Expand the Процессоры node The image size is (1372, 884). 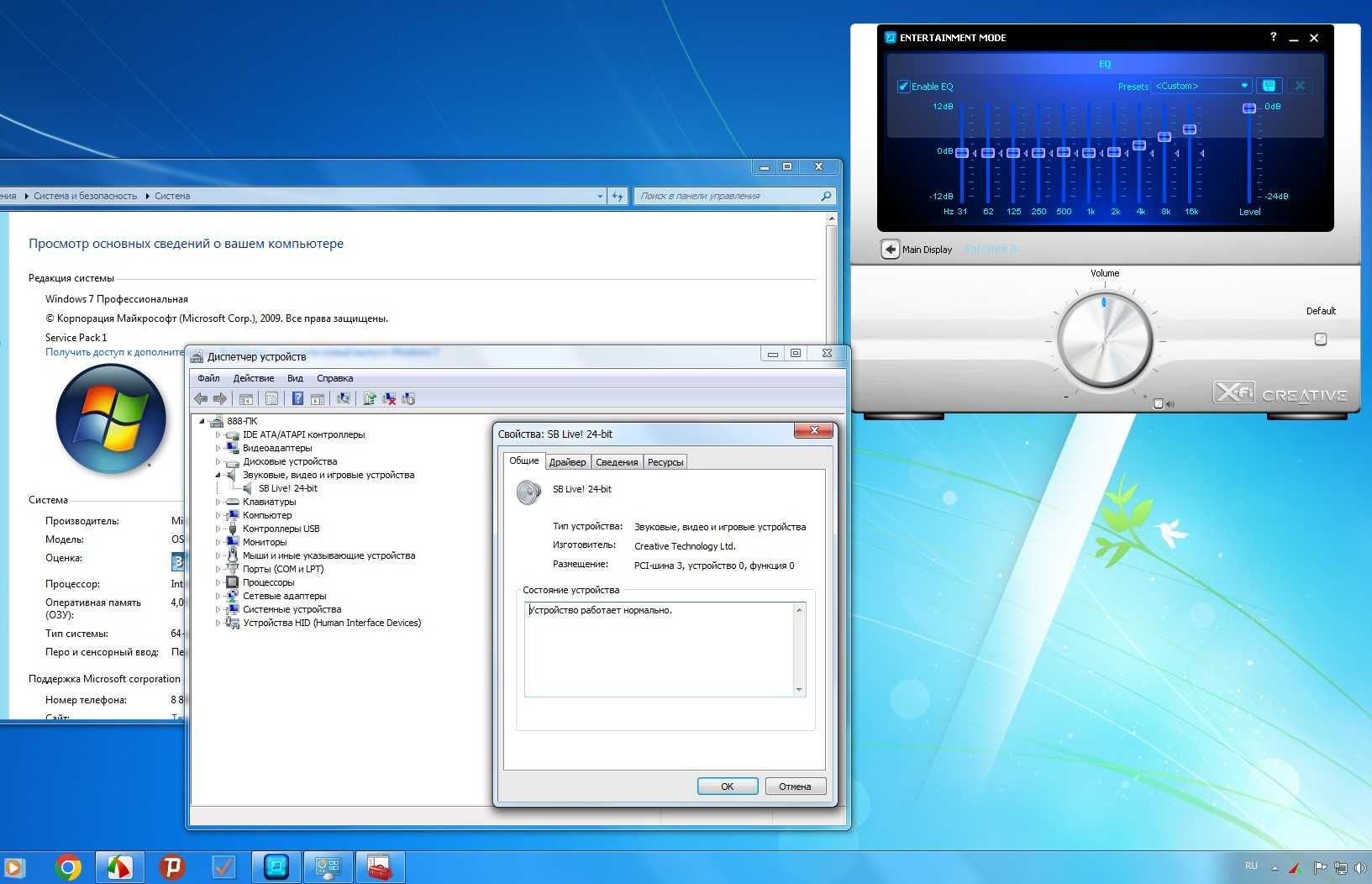click(218, 582)
